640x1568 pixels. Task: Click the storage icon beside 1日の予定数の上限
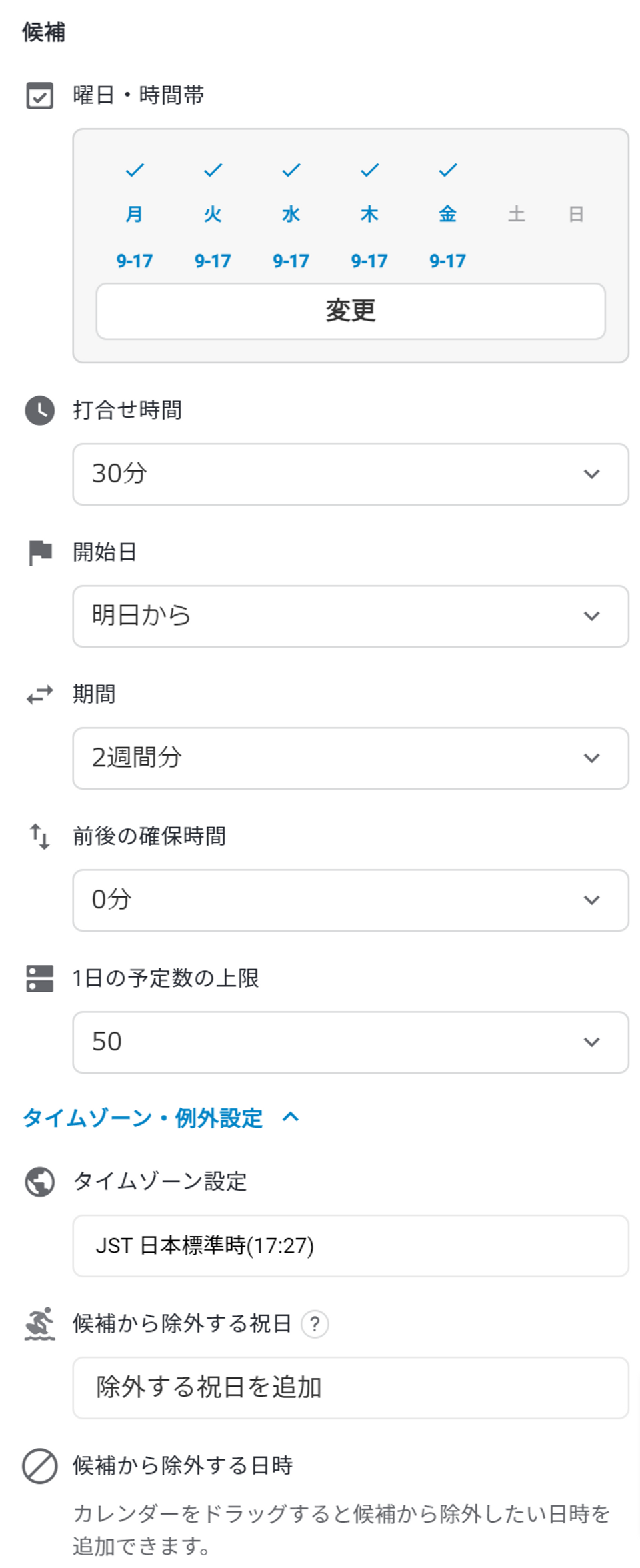click(40, 978)
